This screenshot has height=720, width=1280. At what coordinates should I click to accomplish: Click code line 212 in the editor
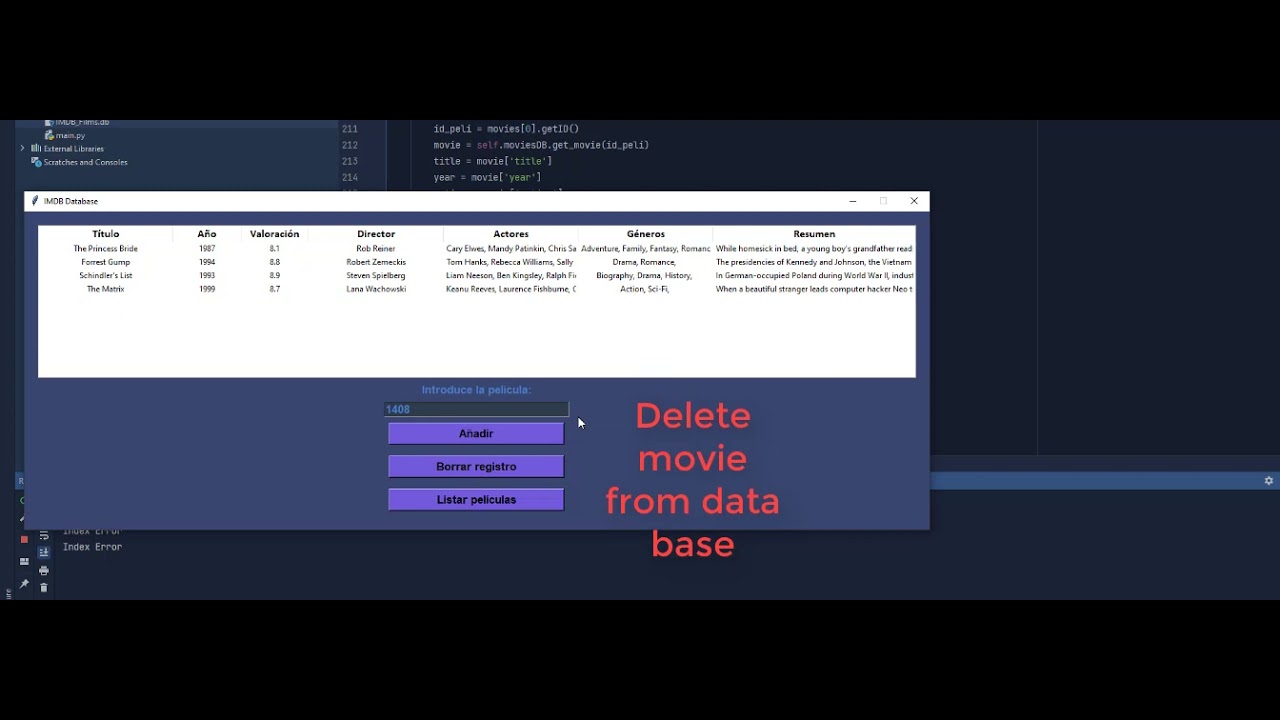coord(541,145)
